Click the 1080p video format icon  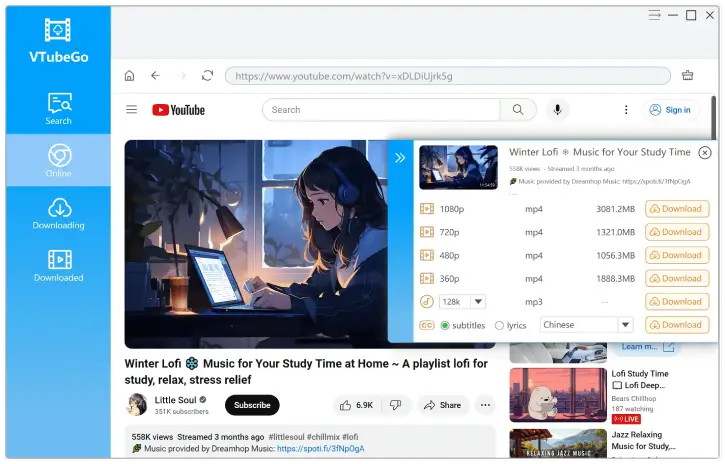tap(427, 209)
